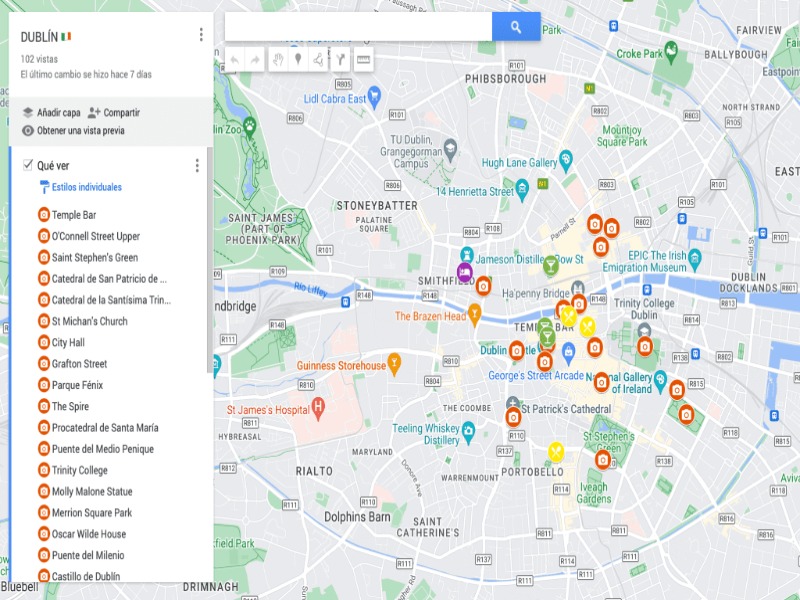
Task: Click inside the map search box
Action: [358, 27]
